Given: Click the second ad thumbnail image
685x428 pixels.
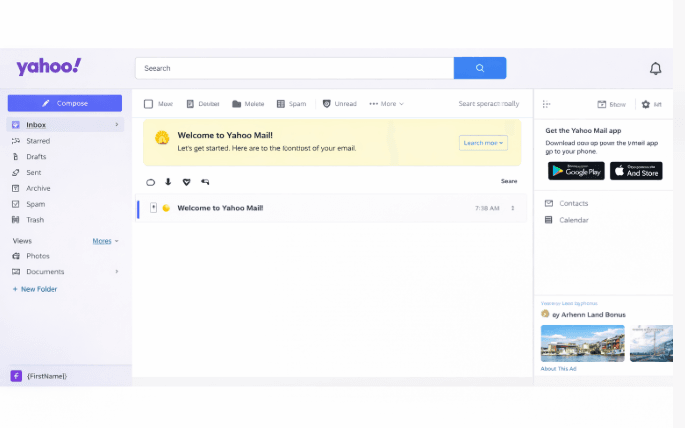Looking at the screenshot, I should tap(651, 343).
